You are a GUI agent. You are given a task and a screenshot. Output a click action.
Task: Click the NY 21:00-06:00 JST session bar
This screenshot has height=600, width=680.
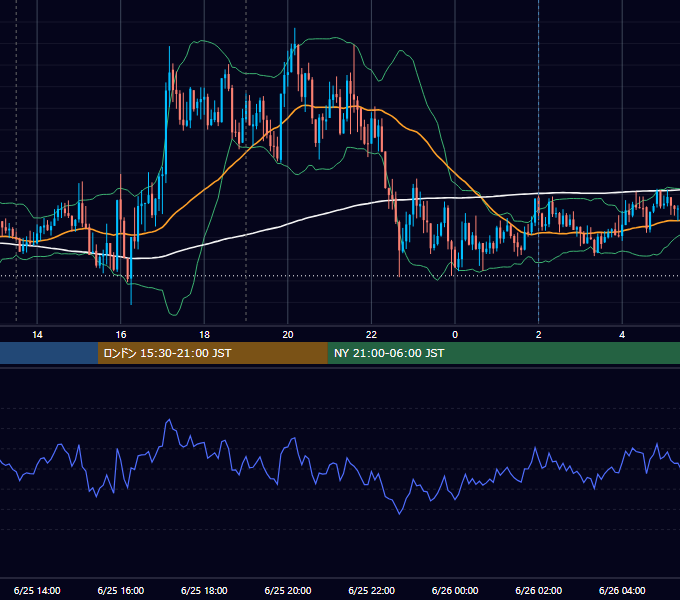point(503,353)
